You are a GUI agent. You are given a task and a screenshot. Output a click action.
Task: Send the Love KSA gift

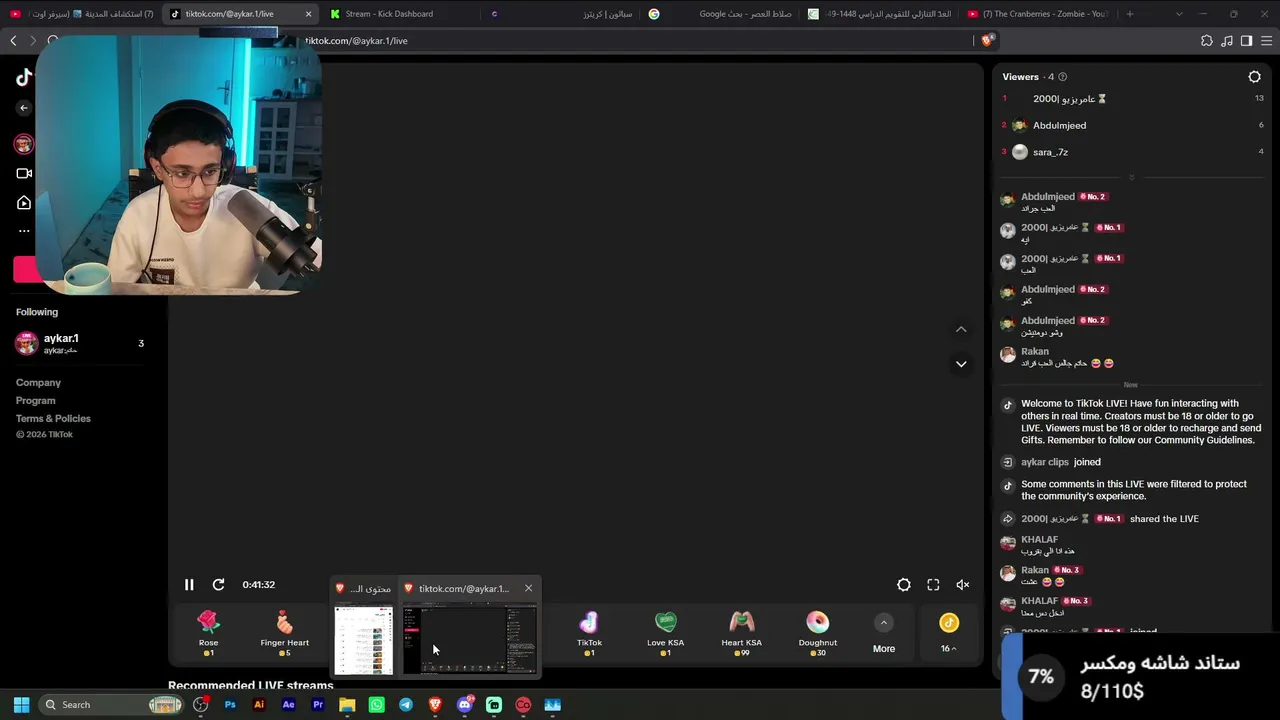pyautogui.click(x=665, y=634)
